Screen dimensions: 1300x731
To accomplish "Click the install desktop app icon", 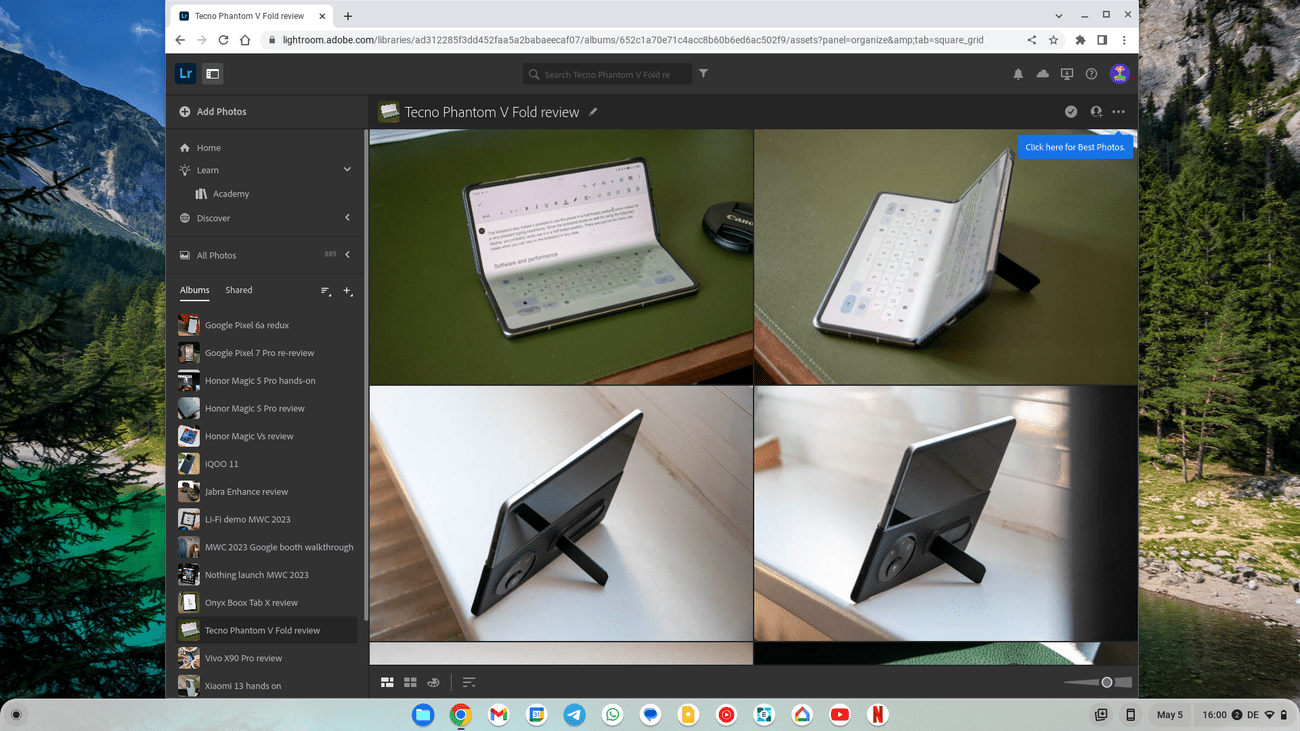I will pyautogui.click(x=1067, y=74).
